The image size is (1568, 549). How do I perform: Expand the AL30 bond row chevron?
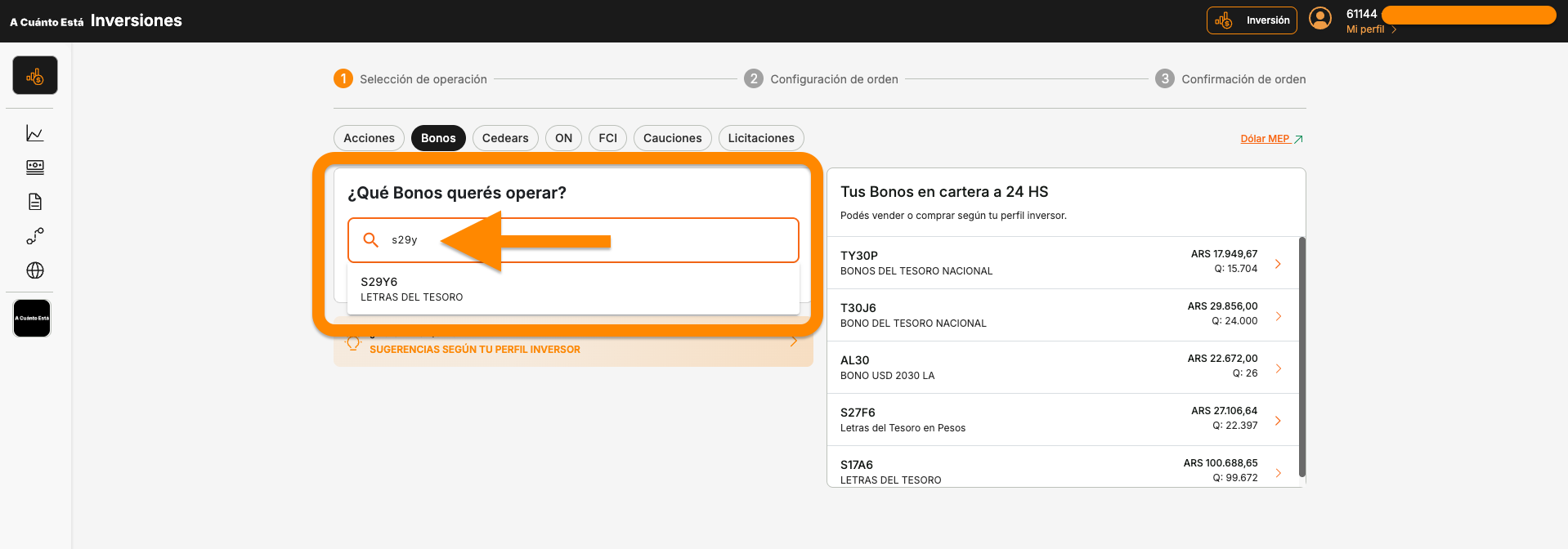point(1278,368)
